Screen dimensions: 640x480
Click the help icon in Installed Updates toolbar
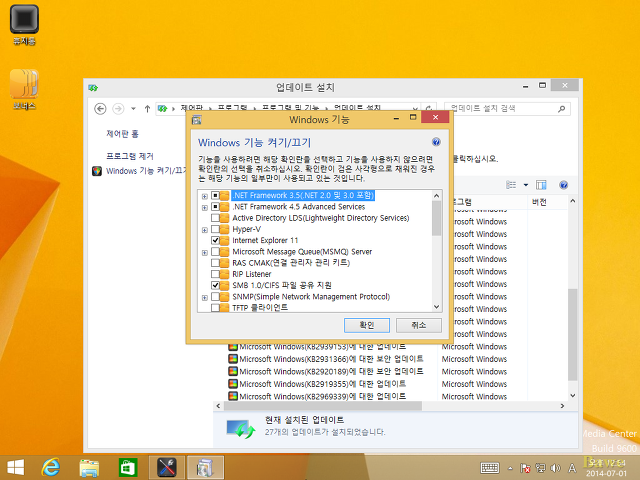pyautogui.click(x=563, y=185)
